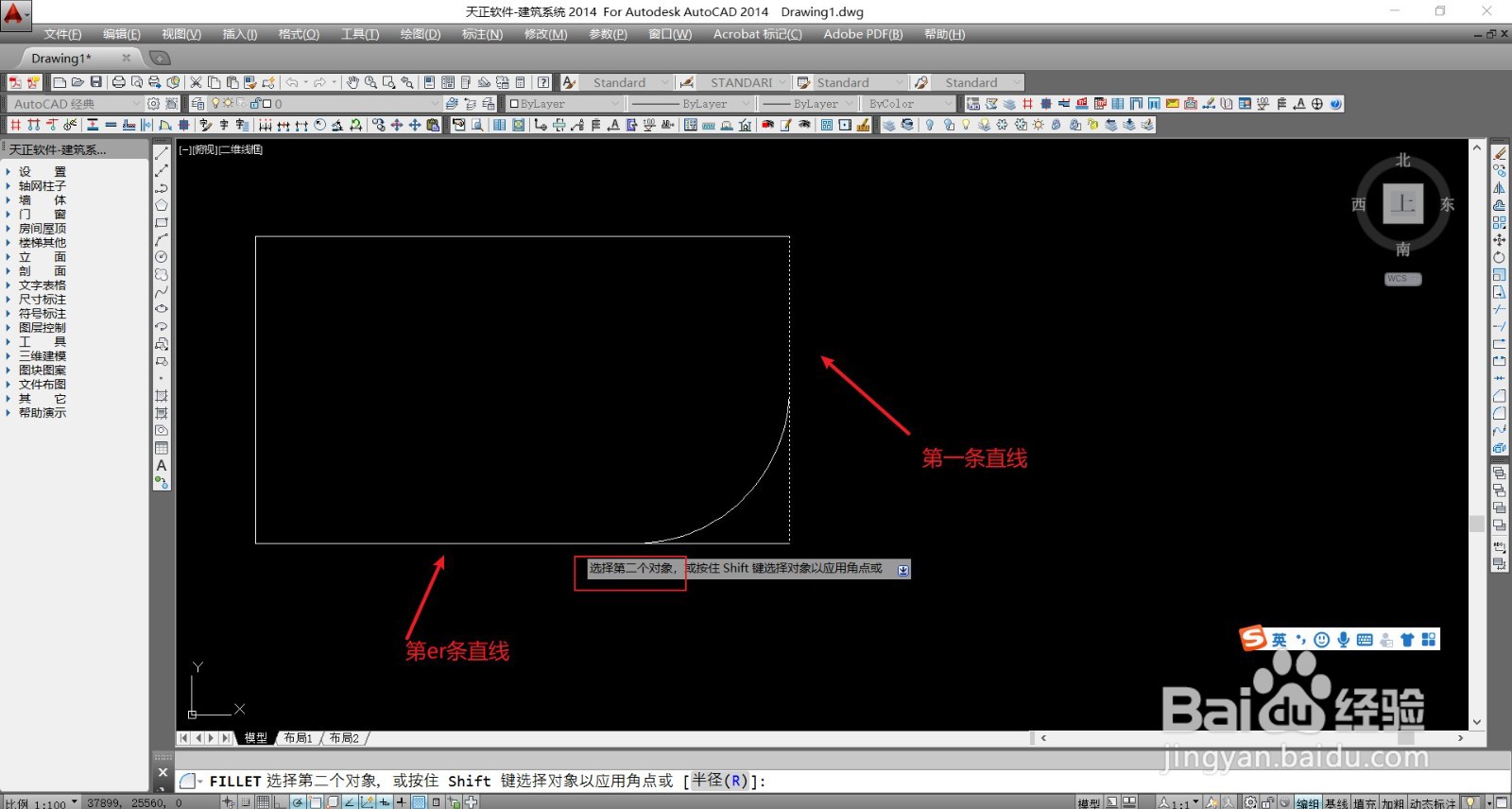Switch to the 布局1 layout tab

[298, 738]
